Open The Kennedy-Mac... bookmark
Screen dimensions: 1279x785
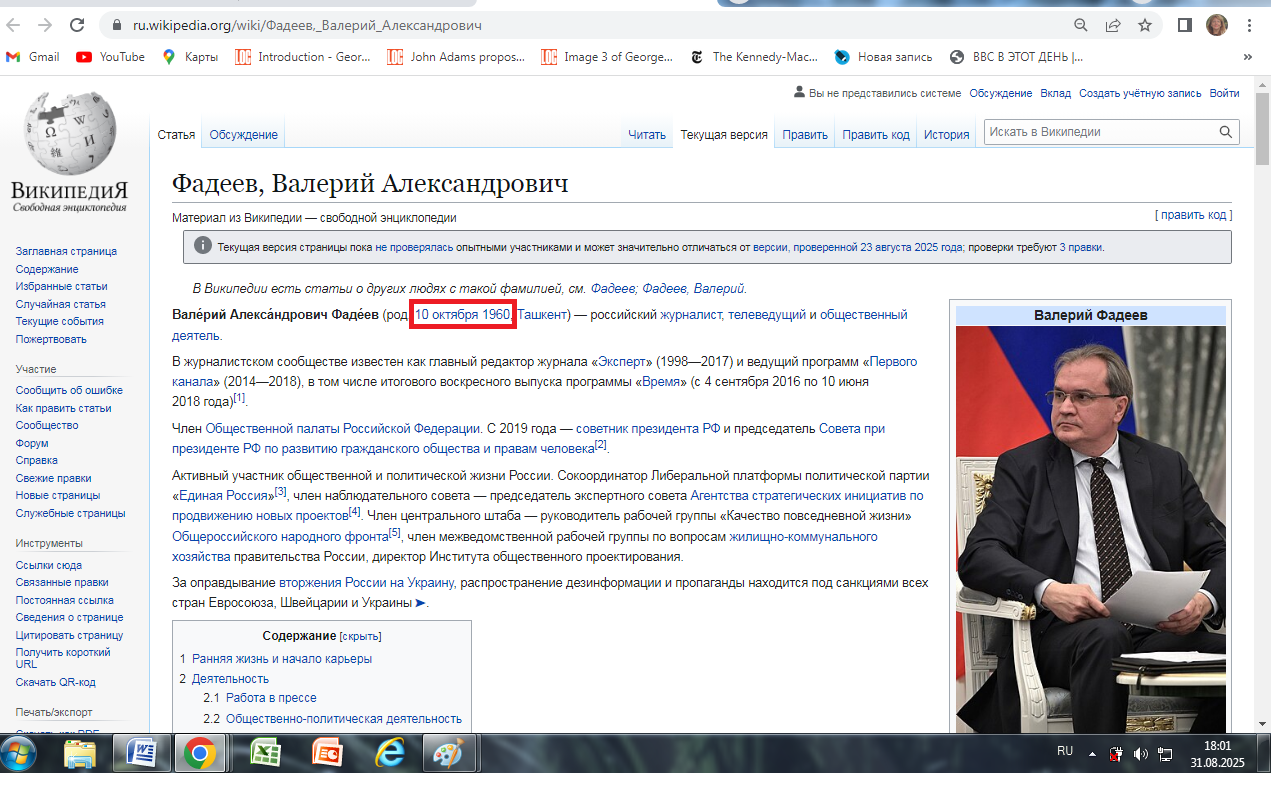pyautogui.click(x=755, y=57)
